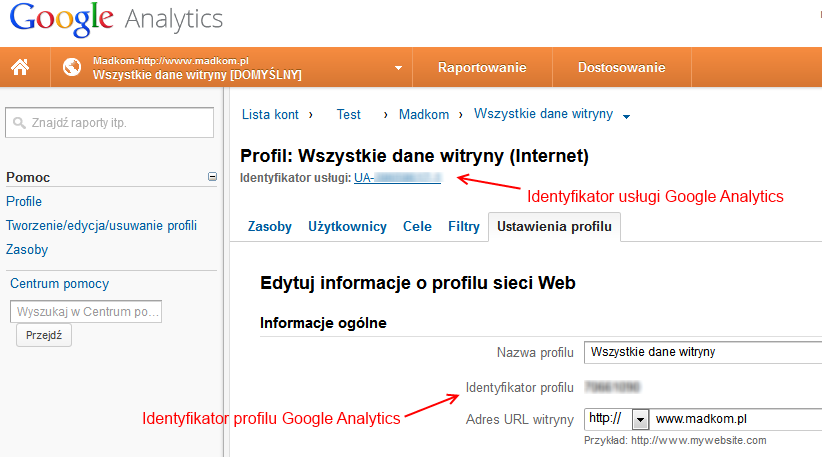Collapse the Pomoc section
The height and width of the screenshot is (457, 822).
pyautogui.click(x=212, y=177)
